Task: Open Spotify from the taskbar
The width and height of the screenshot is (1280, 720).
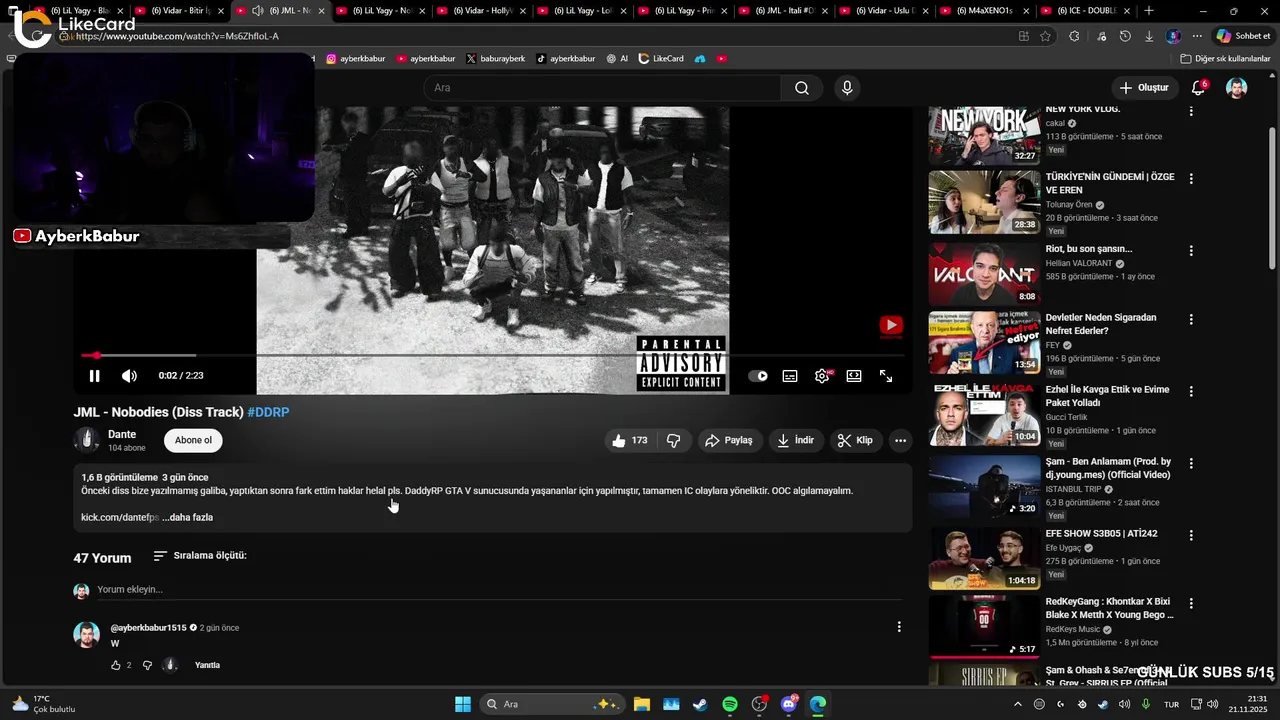Action: tap(730, 704)
